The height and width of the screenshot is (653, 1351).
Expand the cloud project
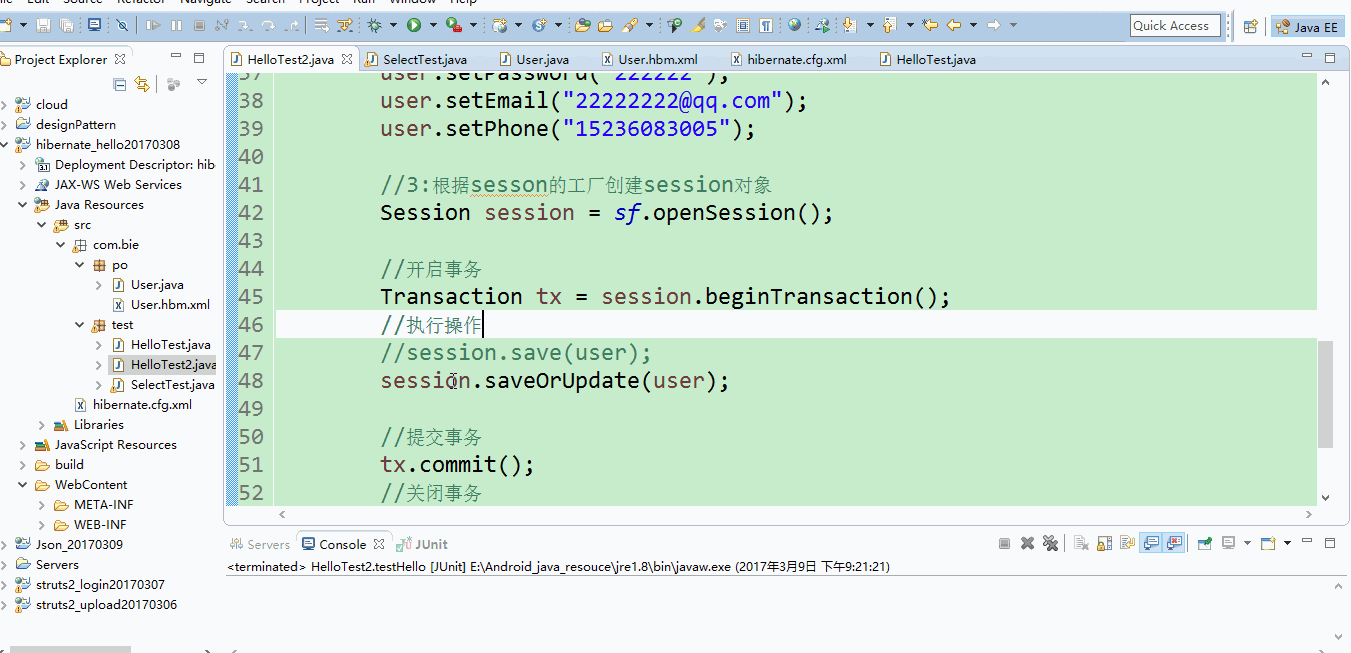click(x=5, y=104)
